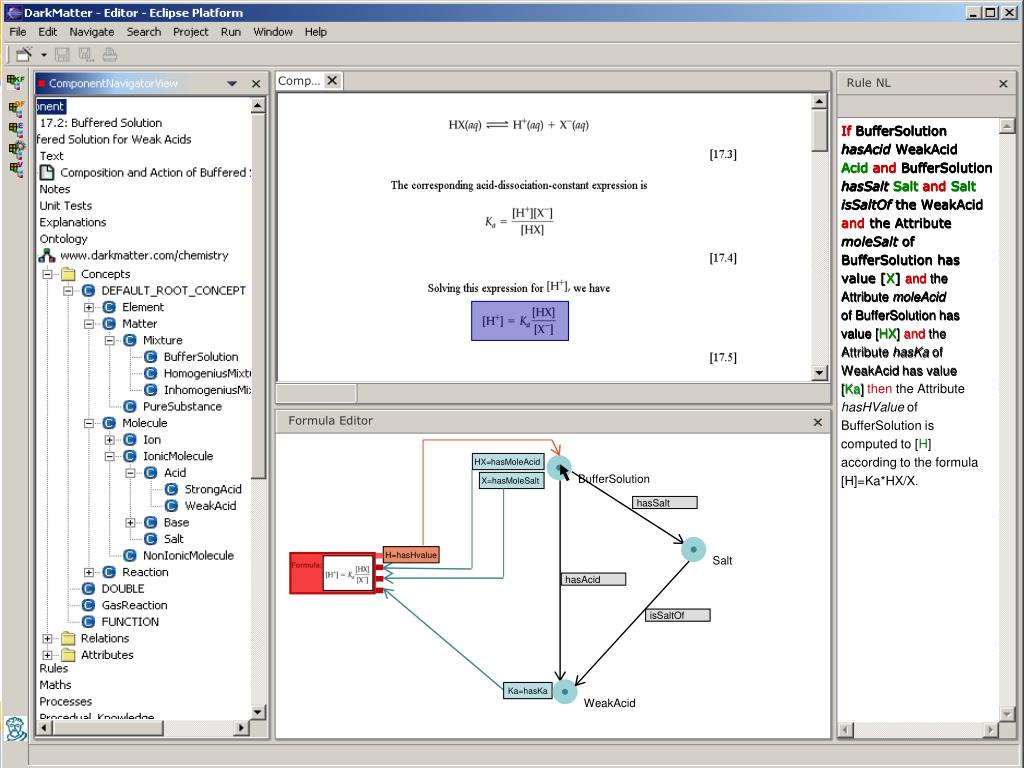The width and height of the screenshot is (1024, 768).
Task: Click the concept icon beside Salt in tree
Action: (151, 539)
